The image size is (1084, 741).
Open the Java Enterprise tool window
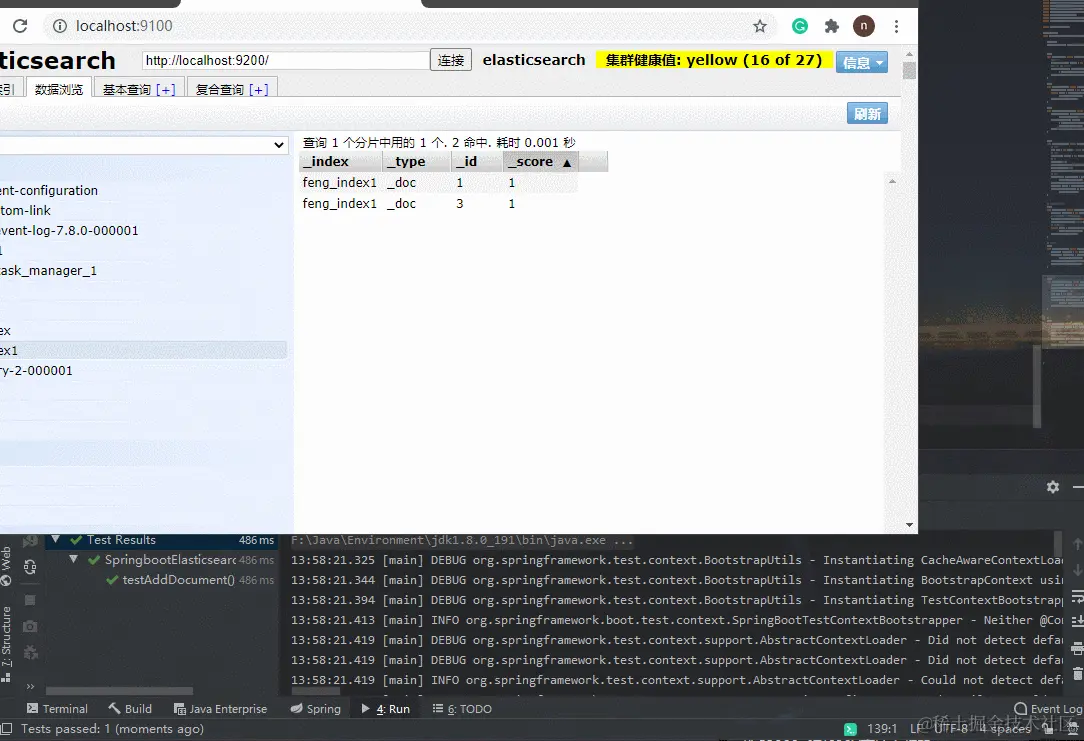(220, 709)
